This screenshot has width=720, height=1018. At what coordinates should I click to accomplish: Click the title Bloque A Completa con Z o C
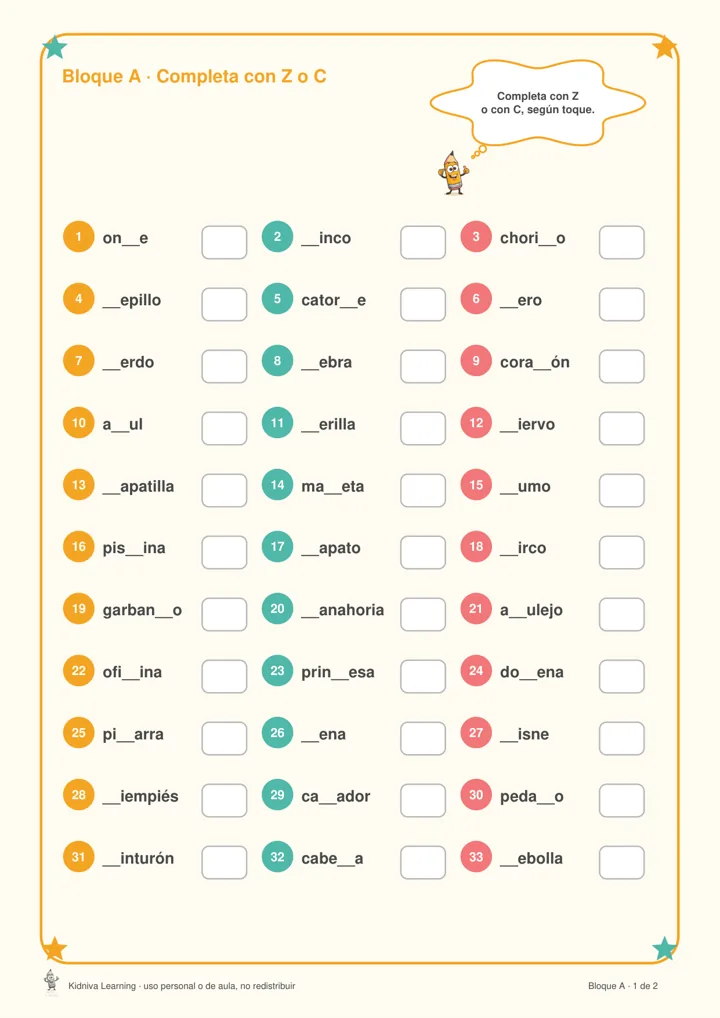coord(194,77)
